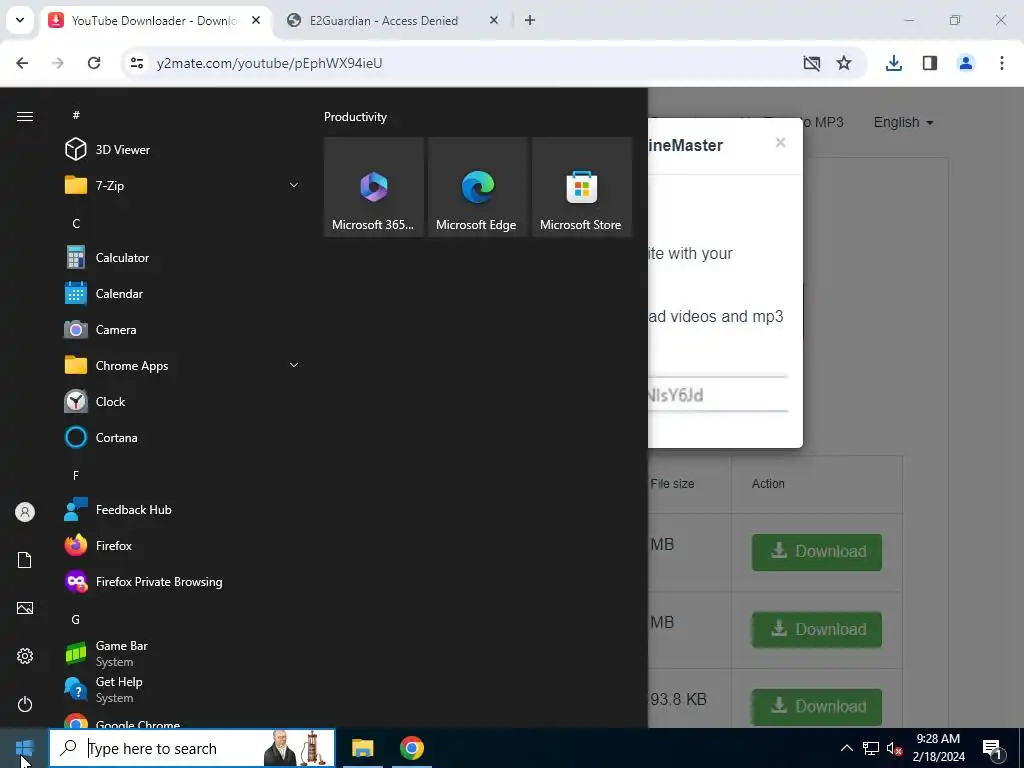Click the Power button in Start
Viewport: 1024px width, 768px height.
[25, 704]
